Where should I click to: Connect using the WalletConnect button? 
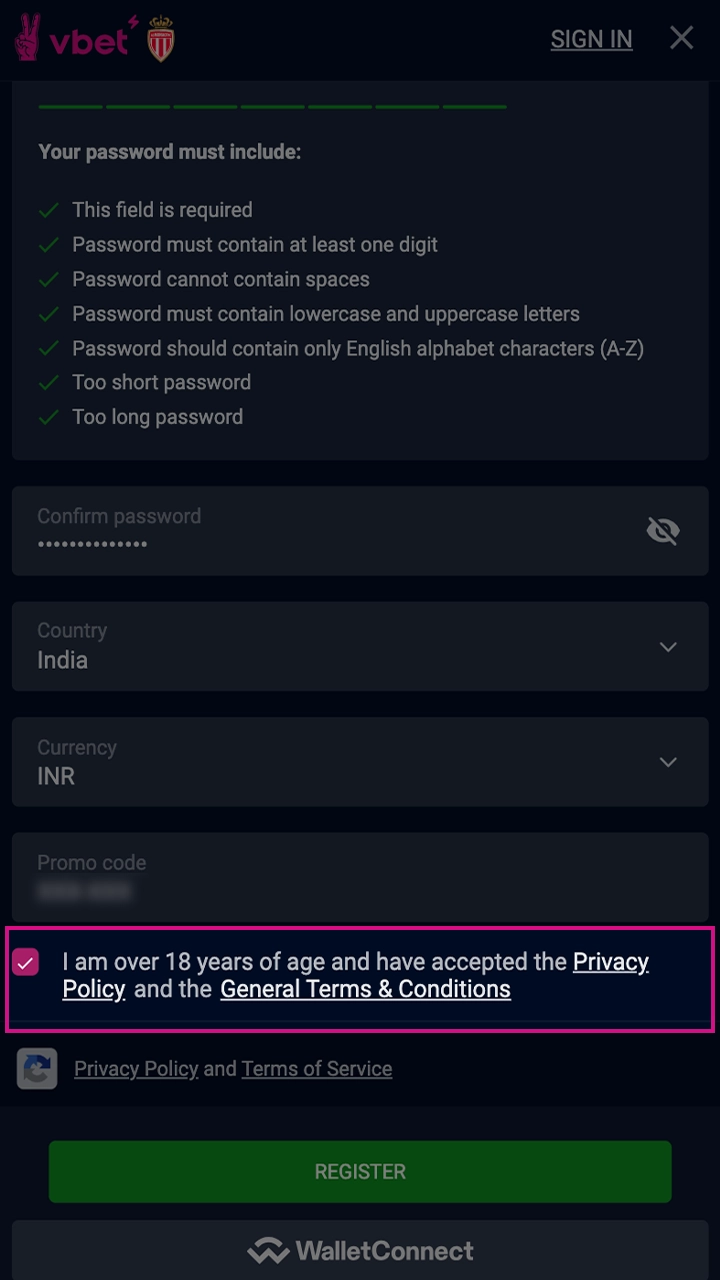(360, 1250)
